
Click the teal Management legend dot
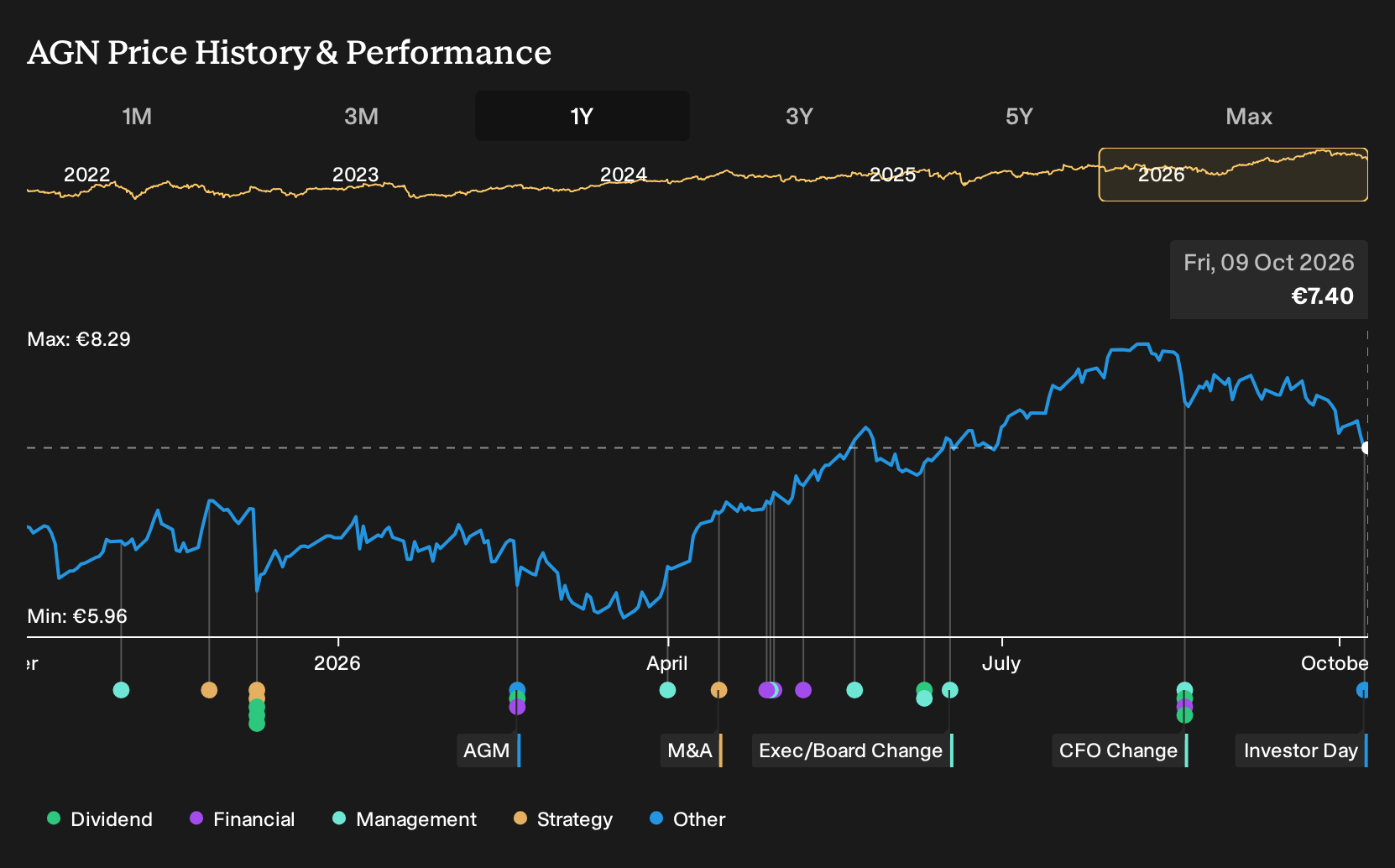tap(339, 818)
